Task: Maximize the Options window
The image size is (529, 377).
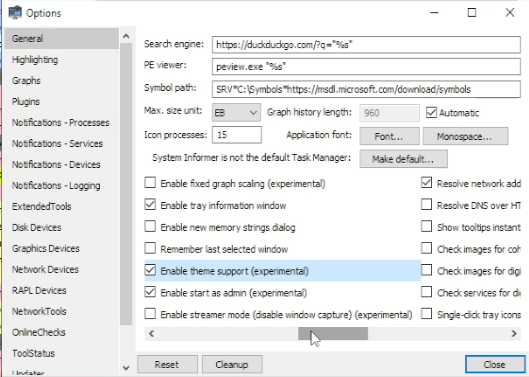Action: pyautogui.click(x=472, y=13)
